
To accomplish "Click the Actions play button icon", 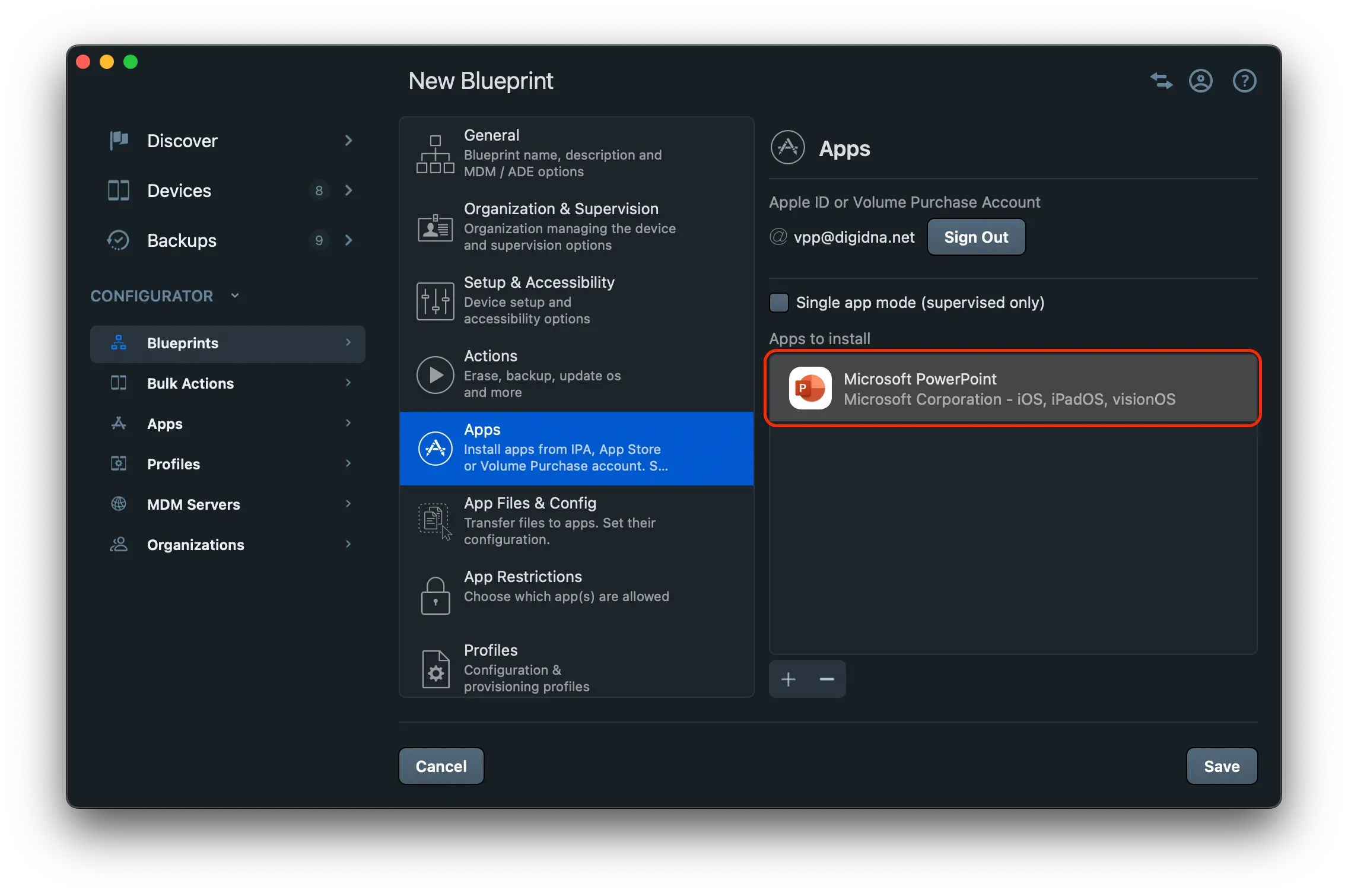I will point(435,374).
